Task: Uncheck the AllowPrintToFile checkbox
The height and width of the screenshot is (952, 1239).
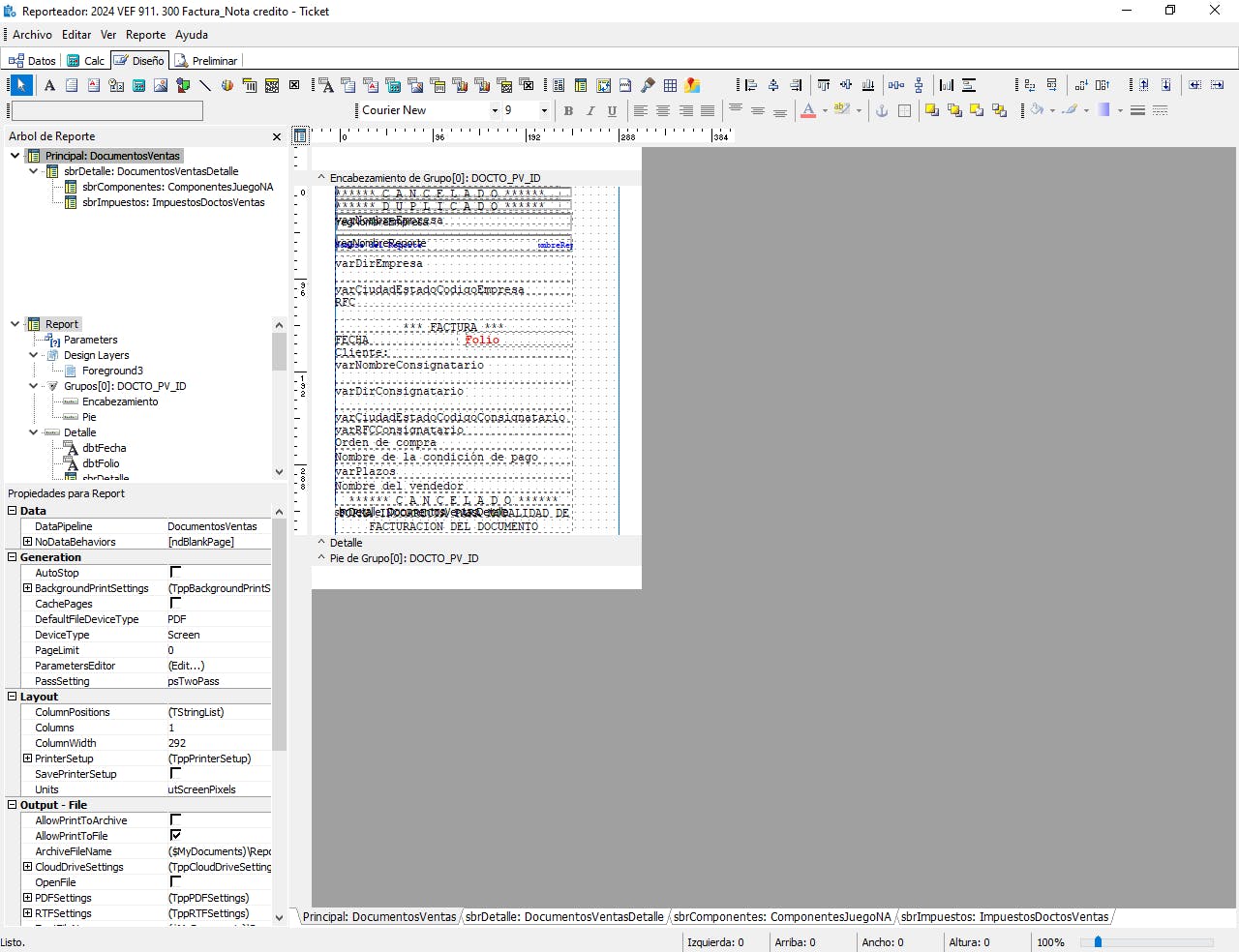Action: coord(175,836)
